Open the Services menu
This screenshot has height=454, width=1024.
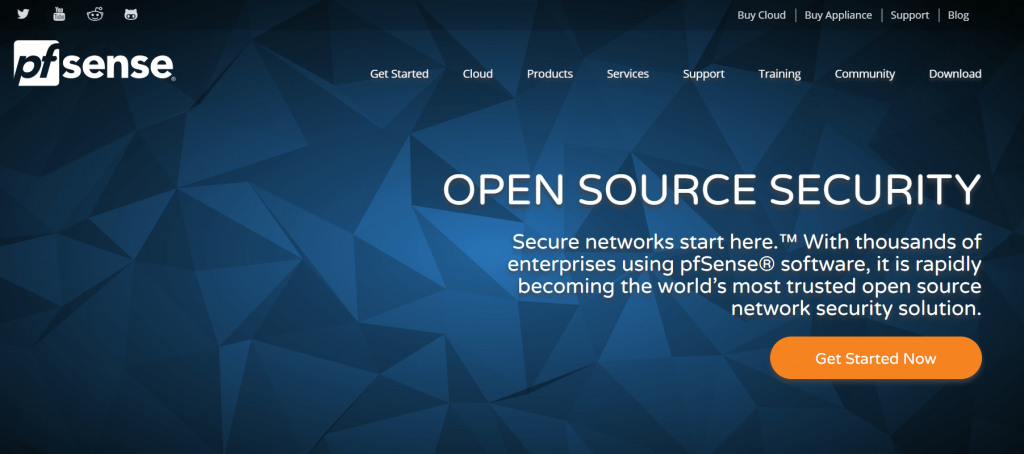(628, 74)
